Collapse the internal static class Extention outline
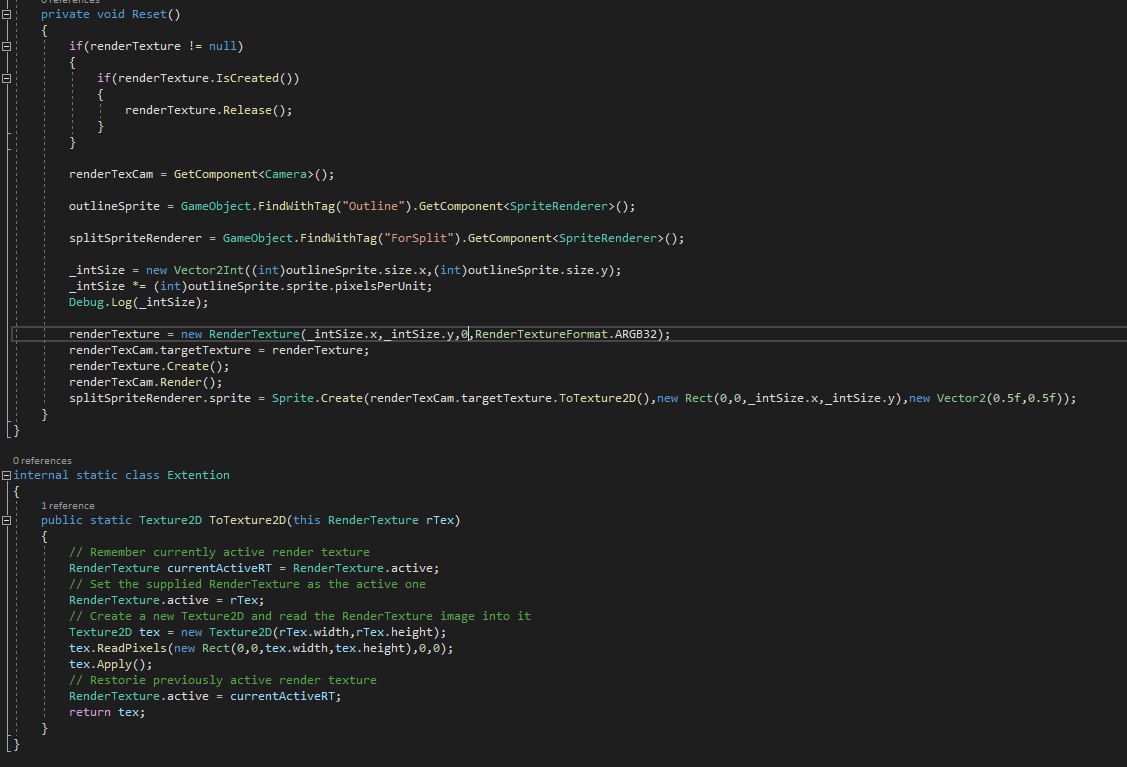Screen dimensions: 1127x767 6,475
